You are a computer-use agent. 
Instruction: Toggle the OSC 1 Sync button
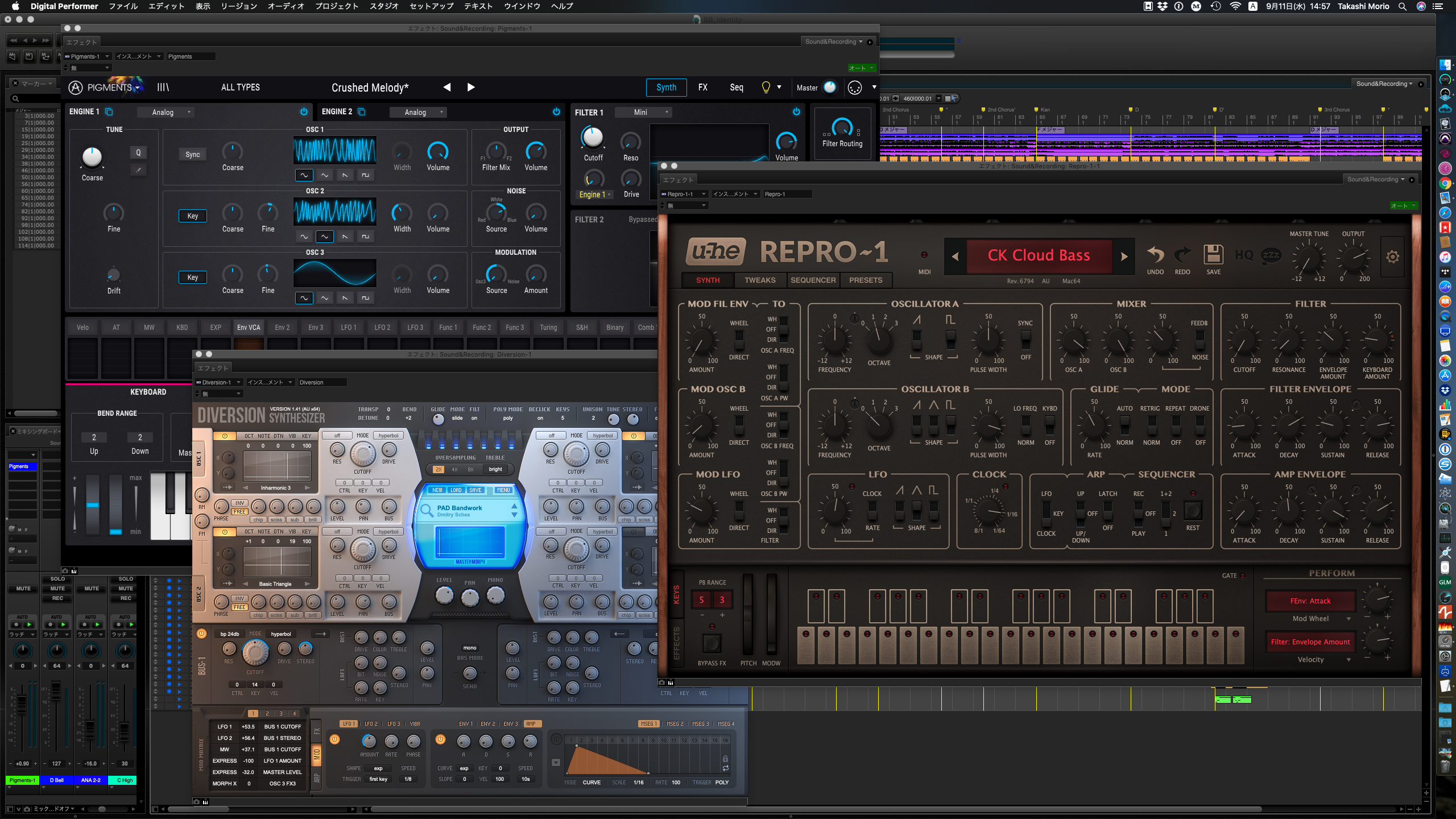pos(192,154)
